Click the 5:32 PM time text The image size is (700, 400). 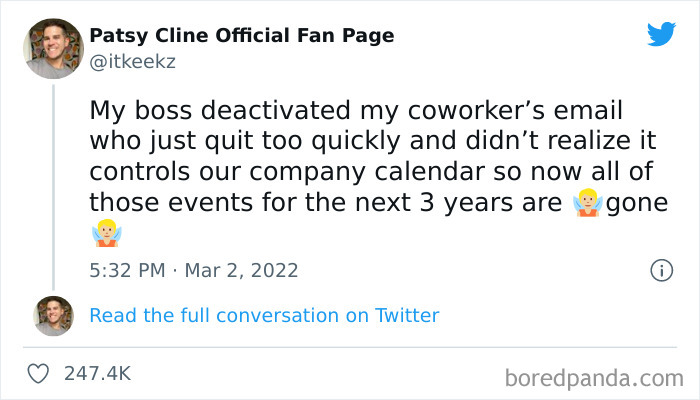pyautogui.click(x=125, y=270)
